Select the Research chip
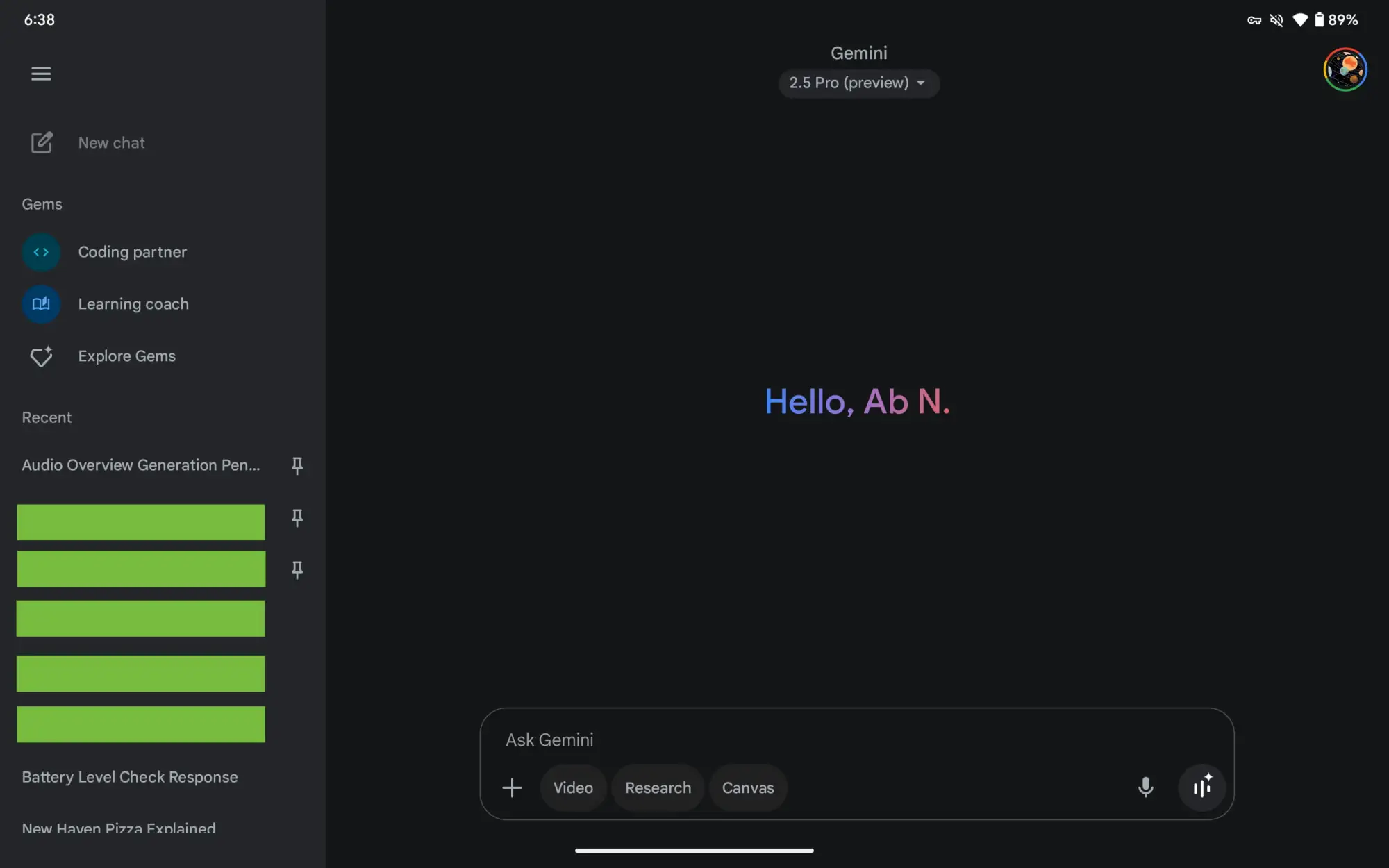 tap(658, 787)
